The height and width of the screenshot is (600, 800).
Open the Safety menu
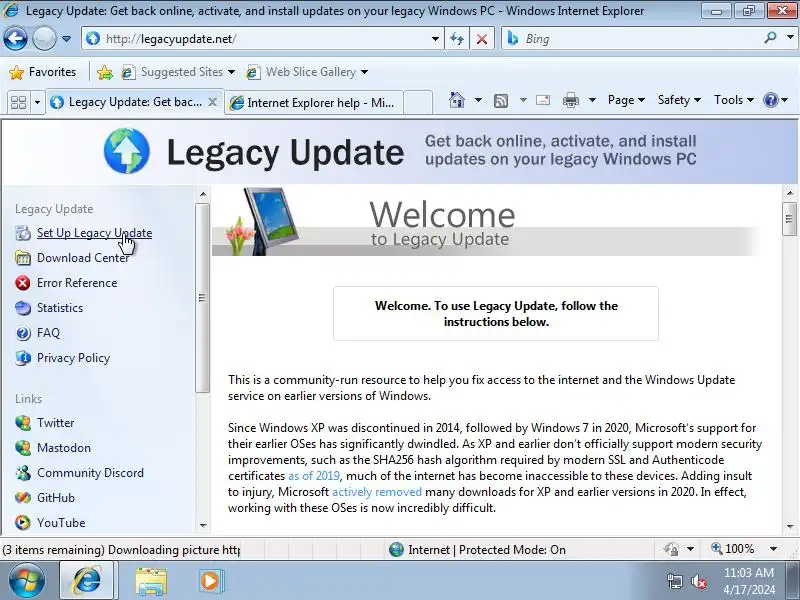click(679, 100)
